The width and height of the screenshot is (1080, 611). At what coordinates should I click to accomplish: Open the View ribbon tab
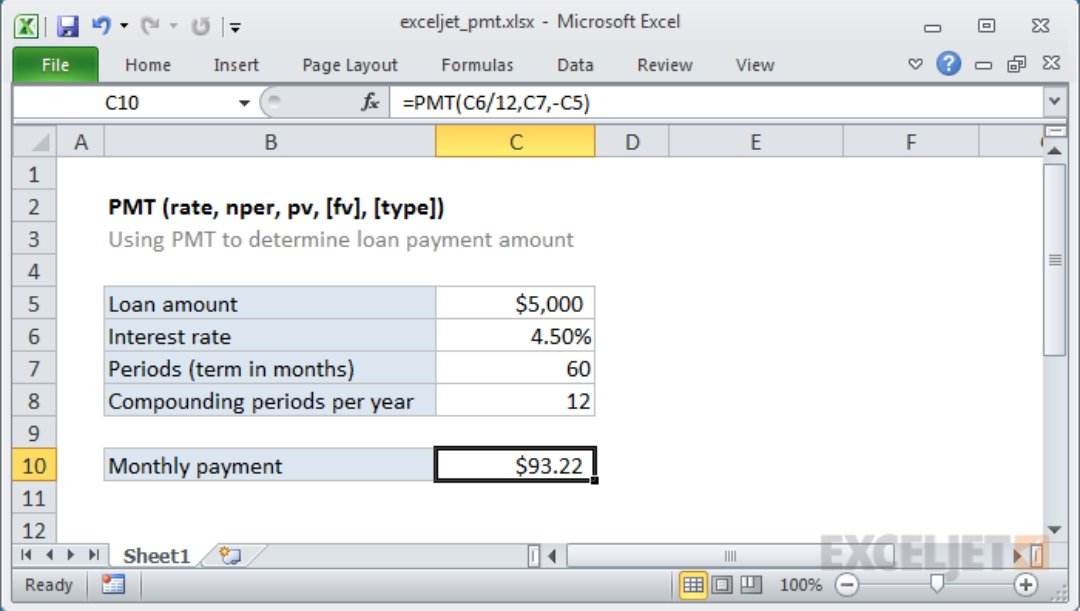[x=755, y=65]
